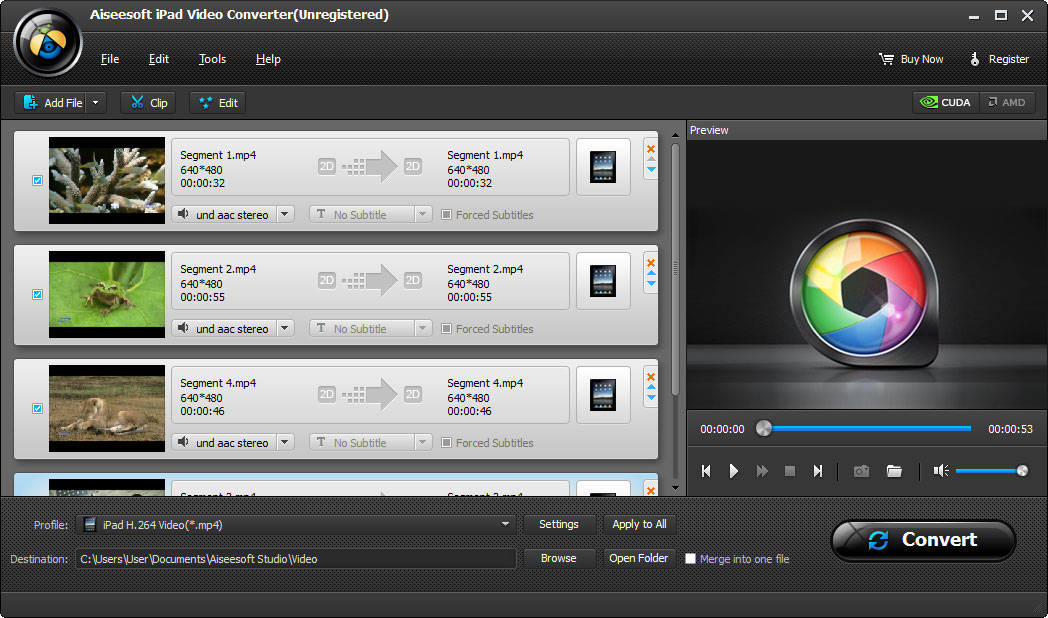Move Segment 1.mp4 down in list

click(x=651, y=170)
